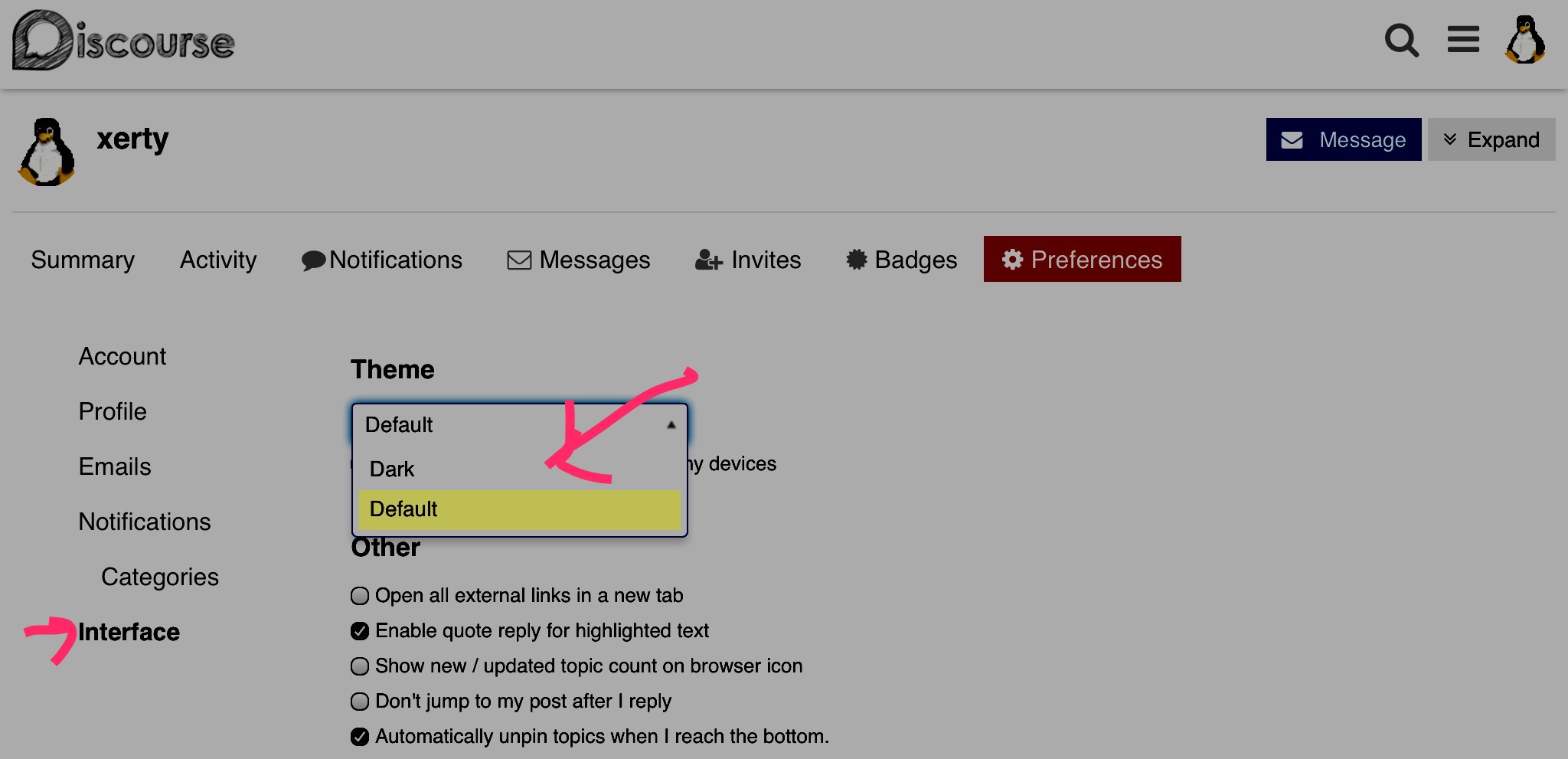1568x759 pixels.
Task: Open the Badges tab
Action: coord(902,260)
